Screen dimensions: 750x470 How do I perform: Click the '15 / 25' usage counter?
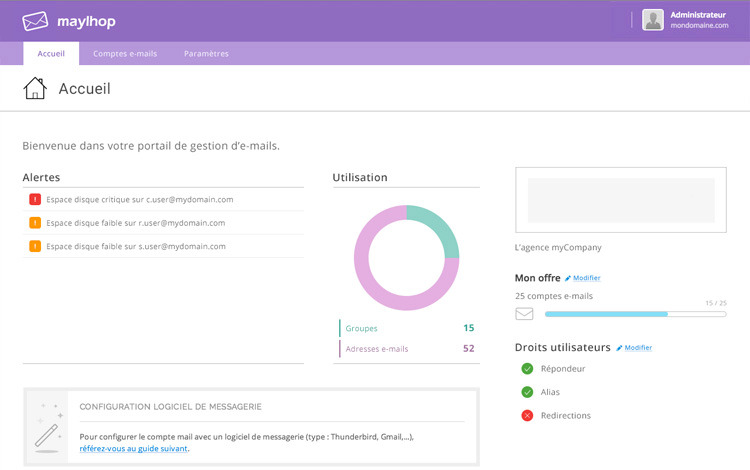click(716, 303)
